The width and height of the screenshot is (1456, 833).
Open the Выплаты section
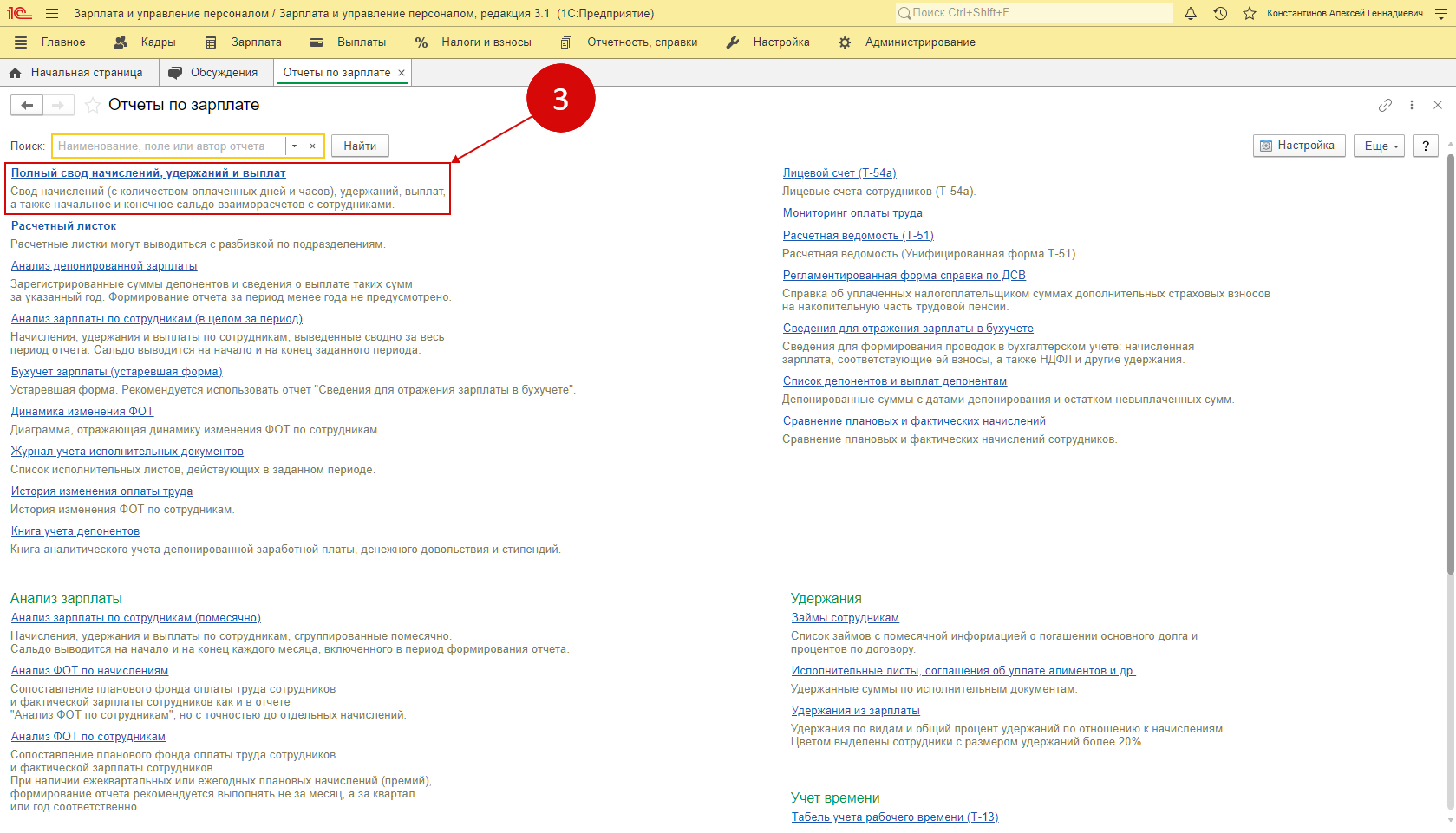tap(349, 42)
